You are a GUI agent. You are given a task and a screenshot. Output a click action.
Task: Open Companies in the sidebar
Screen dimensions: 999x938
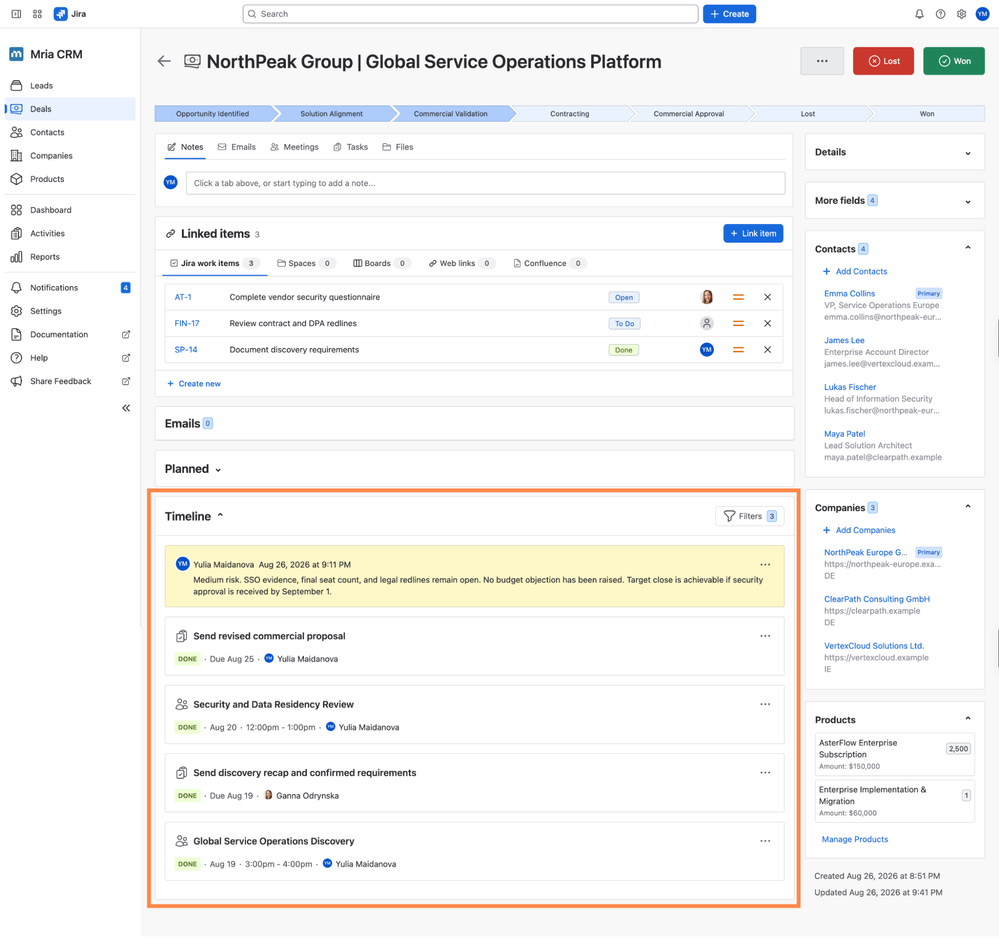click(70, 156)
